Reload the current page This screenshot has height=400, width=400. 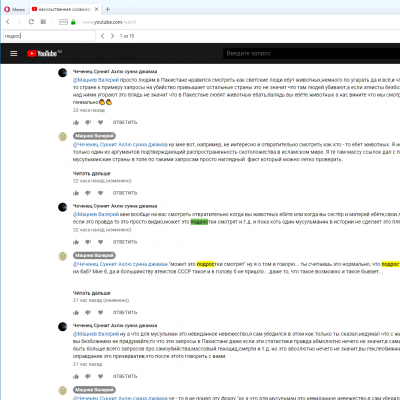click(31, 22)
